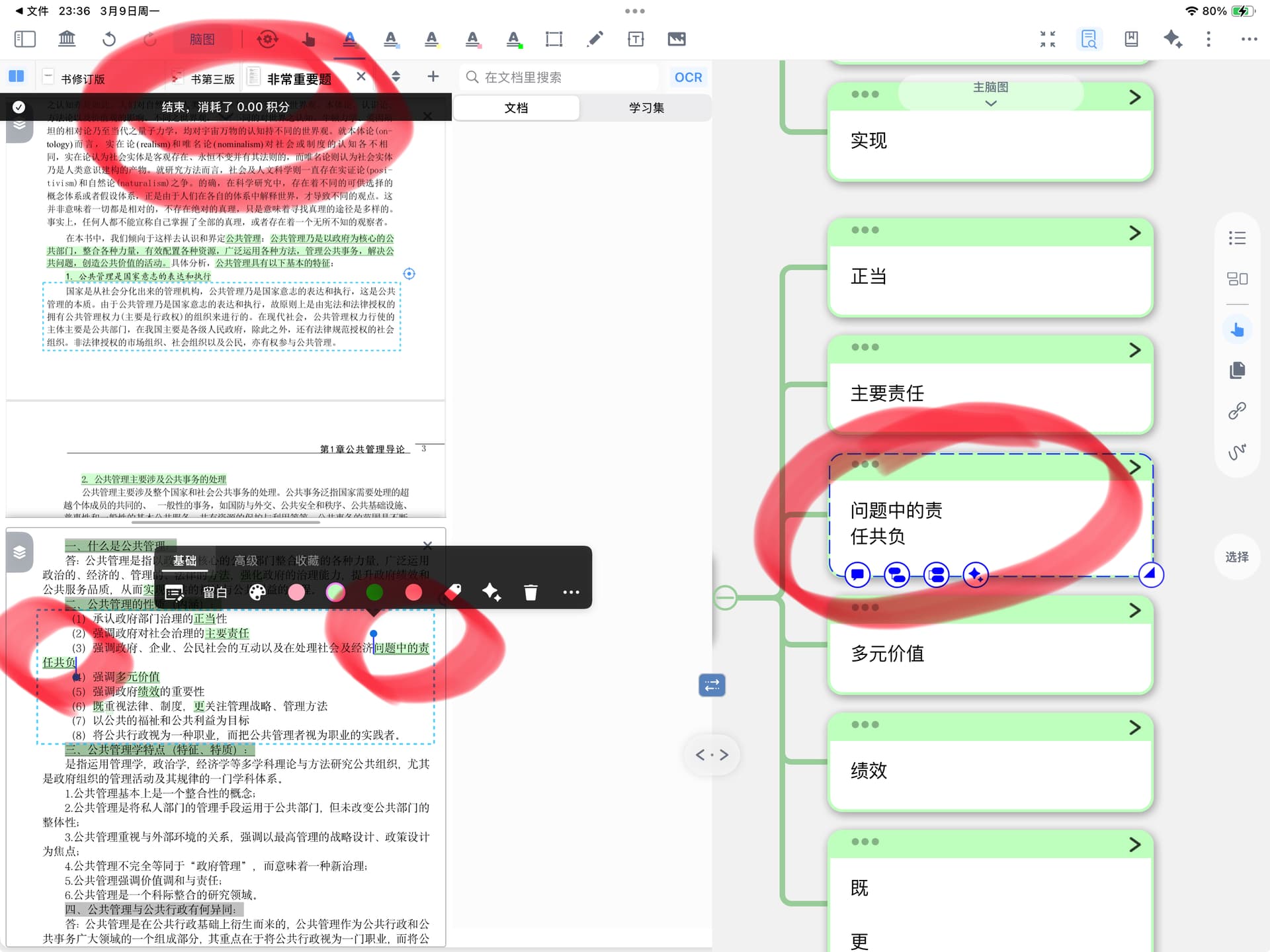Viewport: 1270px width, 952px height.
Task: Click the OCR button
Action: [x=688, y=77]
